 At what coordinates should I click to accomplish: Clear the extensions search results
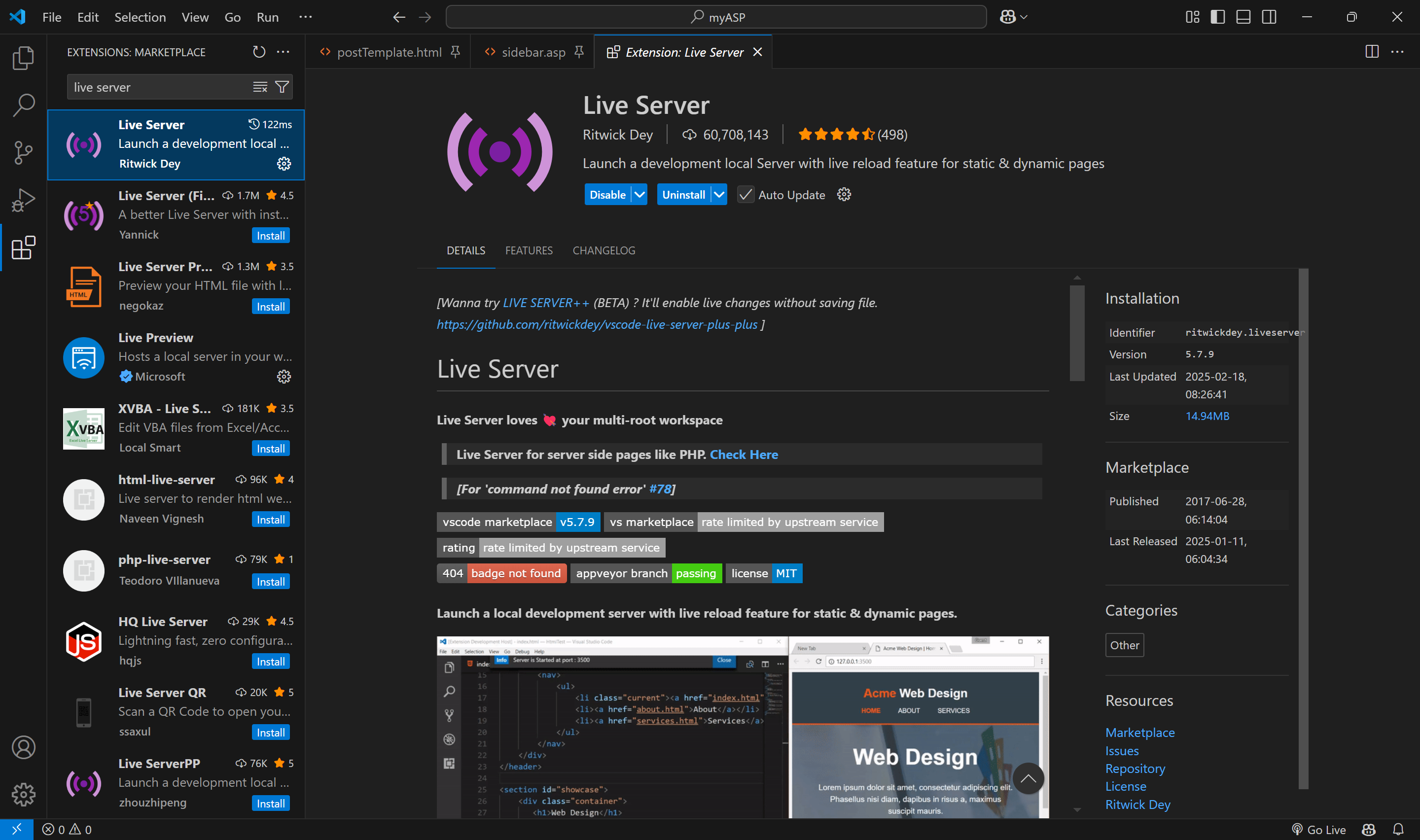(x=260, y=87)
